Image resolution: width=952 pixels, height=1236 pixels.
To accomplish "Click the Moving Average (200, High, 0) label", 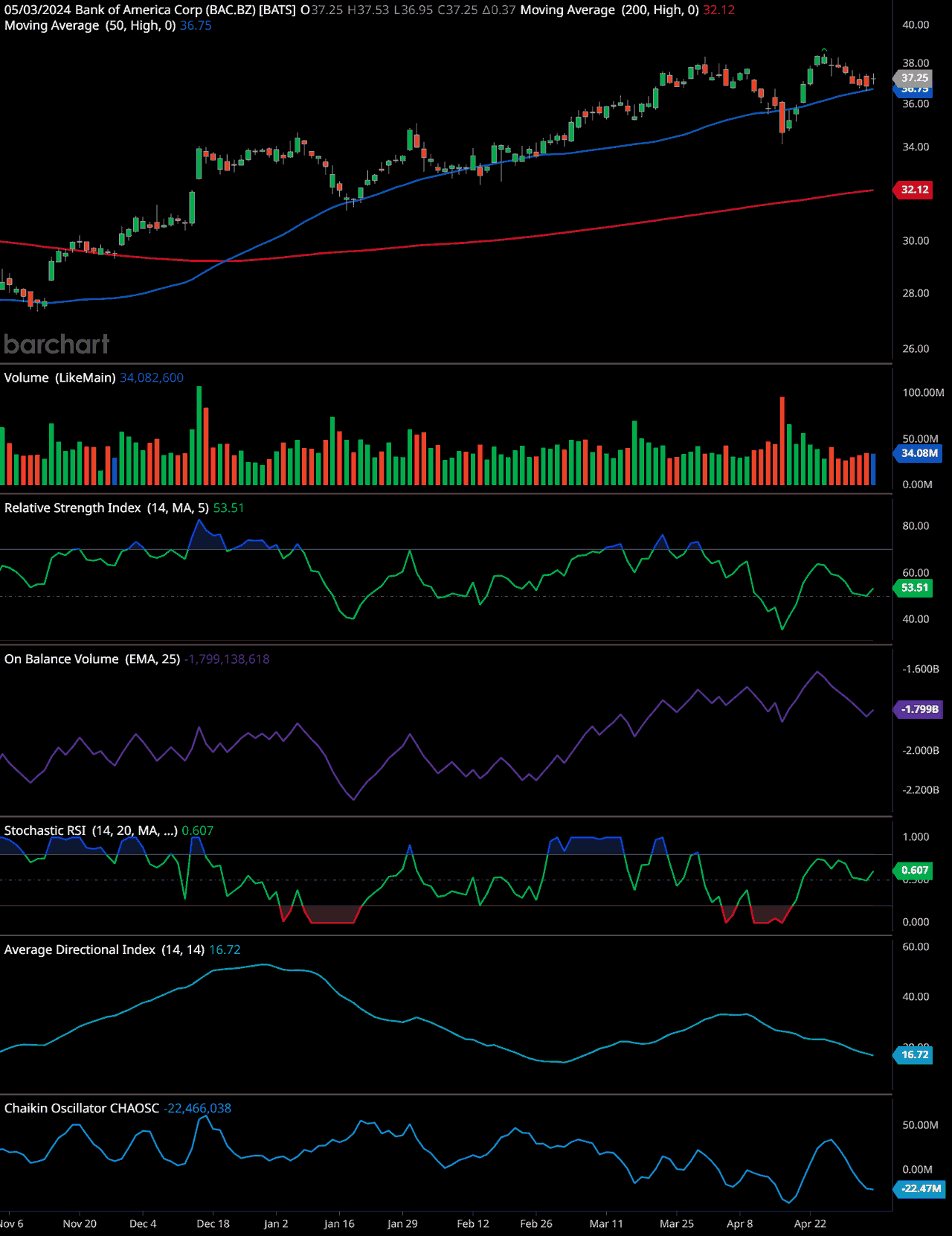I will tap(609, 10).
